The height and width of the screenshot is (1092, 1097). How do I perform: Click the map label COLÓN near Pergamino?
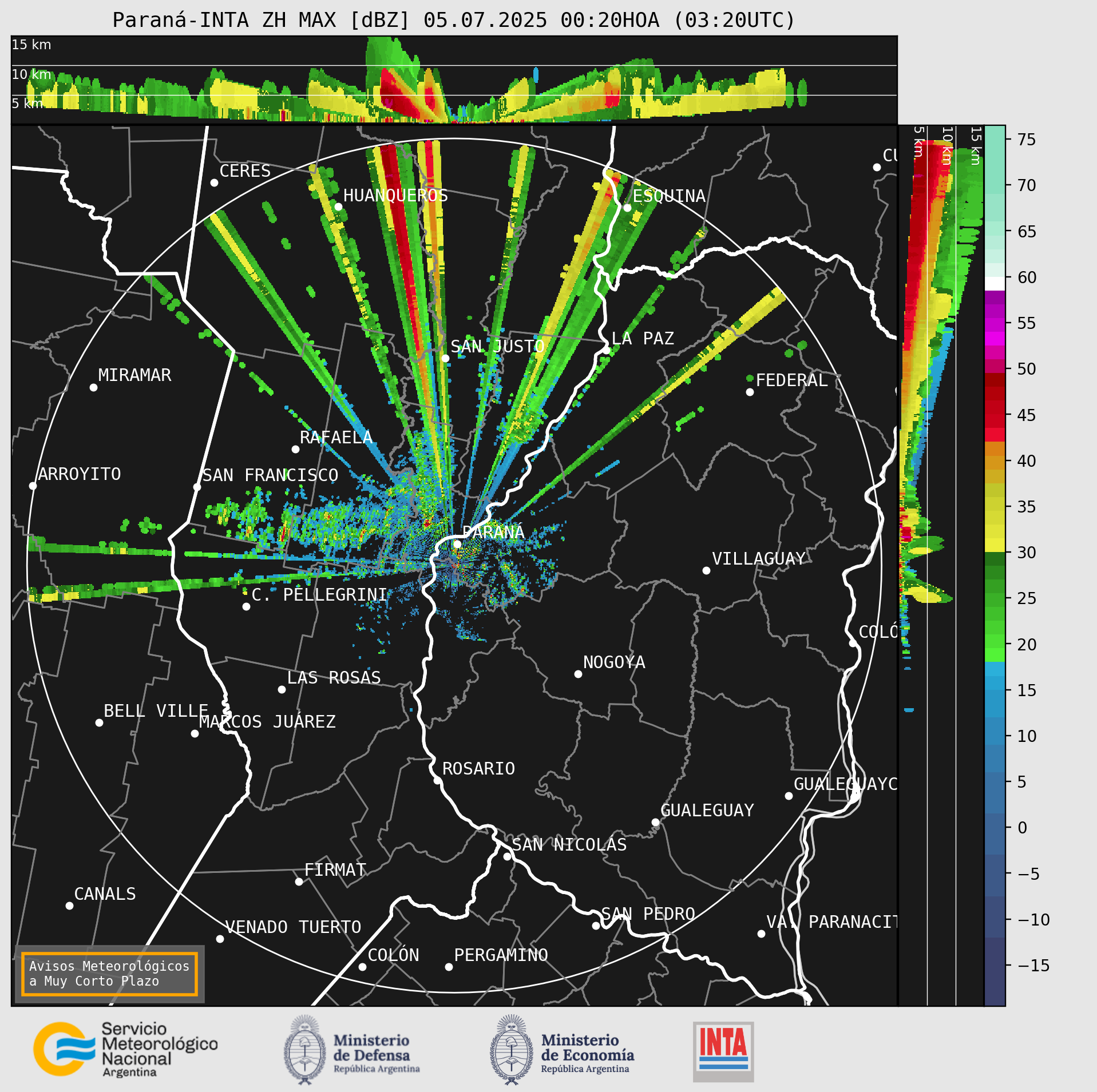[x=393, y=955]
